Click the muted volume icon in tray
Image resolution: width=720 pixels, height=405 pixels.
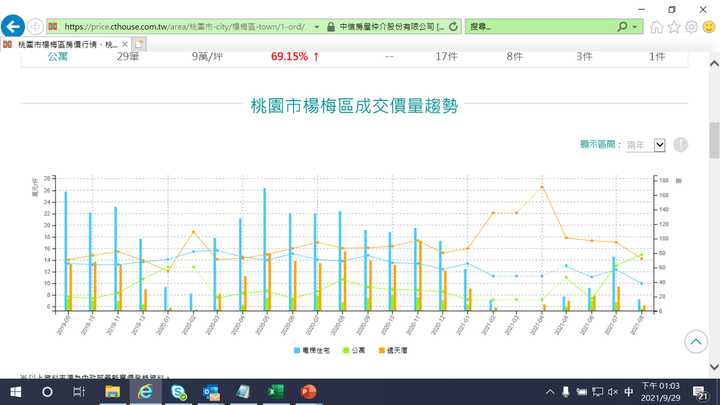(x=613, y=392)
